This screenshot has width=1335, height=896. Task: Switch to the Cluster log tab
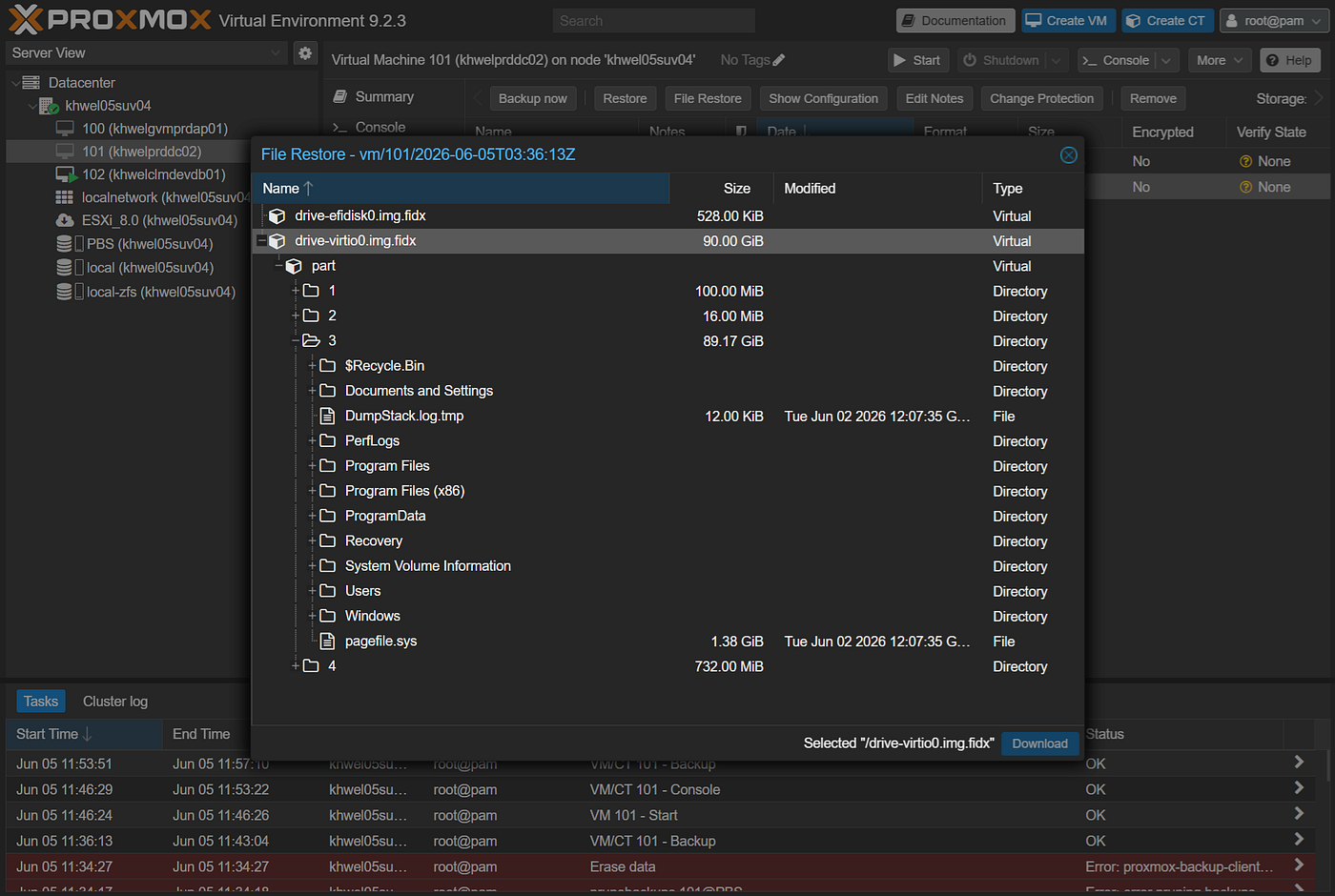pyautogui.click(x=115, y=702)
